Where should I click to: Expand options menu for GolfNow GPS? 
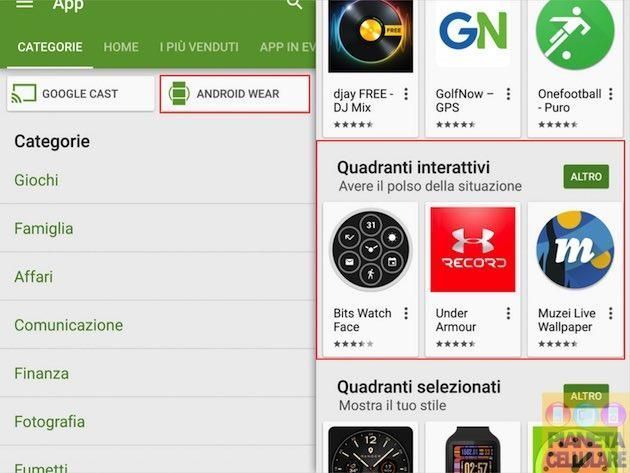tap(508, 94)
